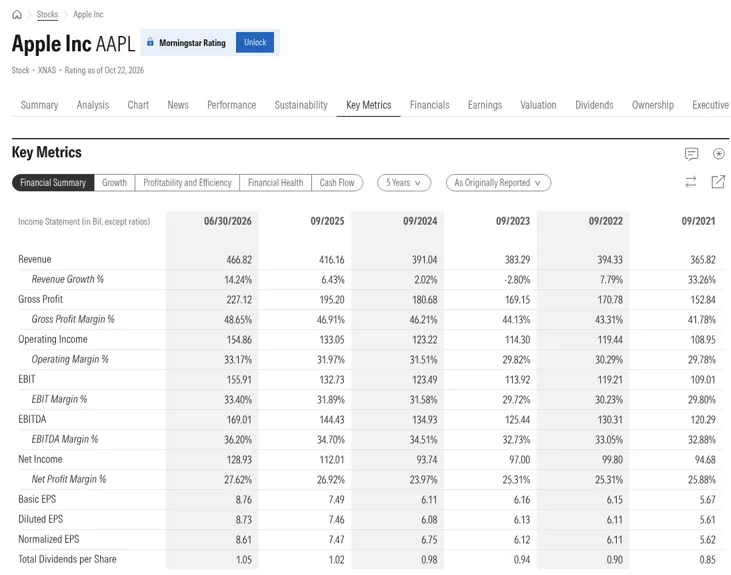The width and height of the screenshot is (731, 575).
Task: Switch to the Chart tab
Action: [138, 105]
